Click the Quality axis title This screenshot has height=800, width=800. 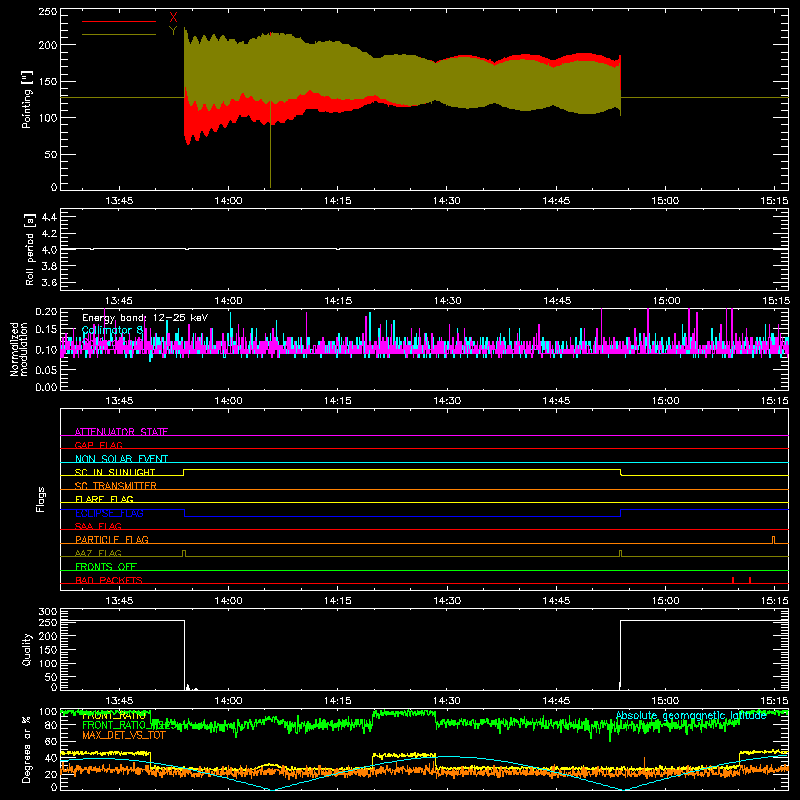pyautogui.click(x=27, y=649)
